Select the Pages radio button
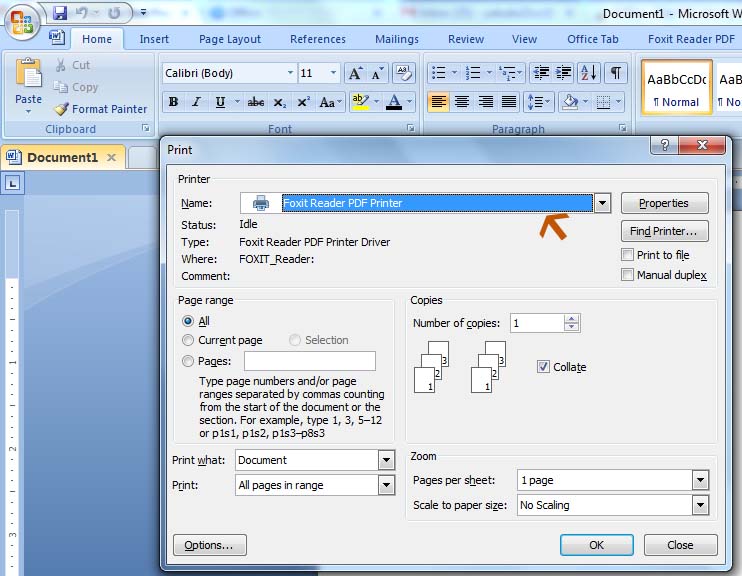The image size is (742, 576). pyautogui.click(x=188, y=361)
